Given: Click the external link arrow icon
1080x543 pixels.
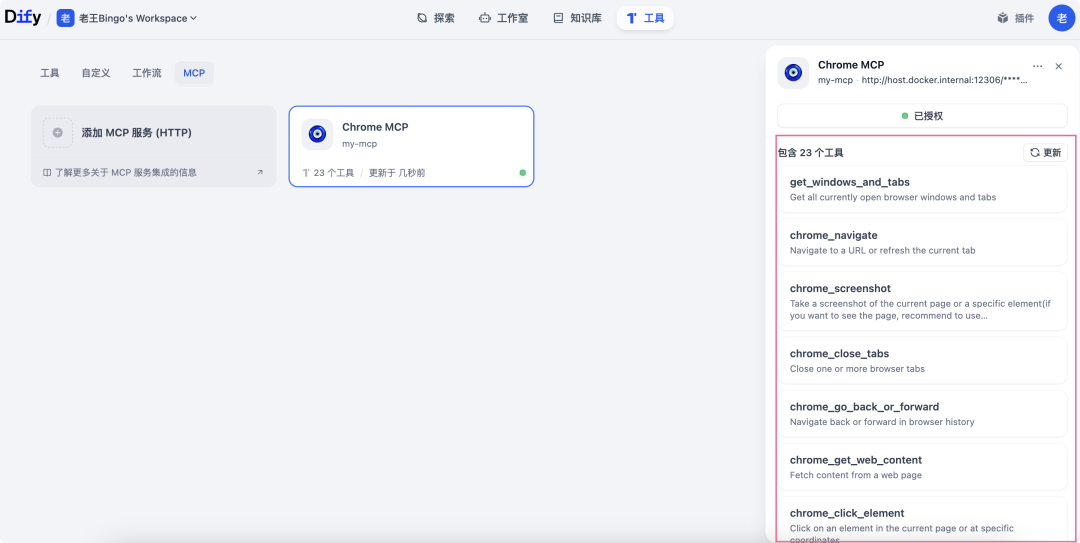Looking at the screenshot, I should pyautogui.click(x=260, y=172).
